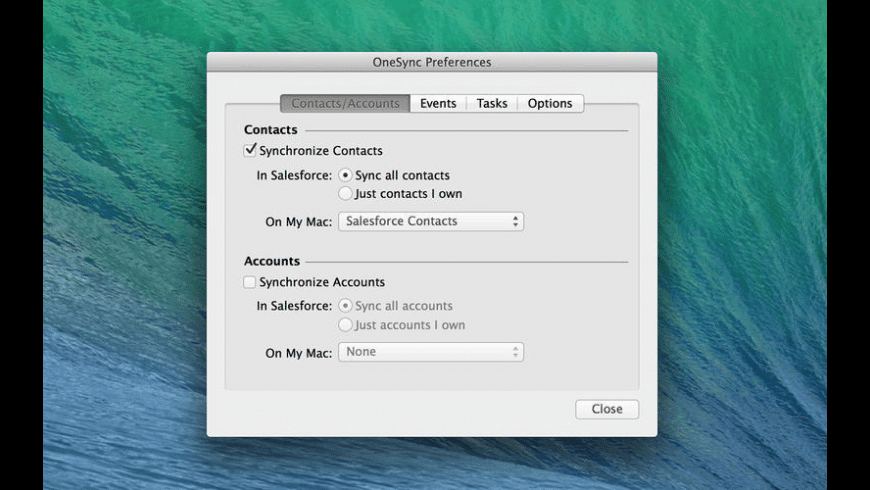
Task: Click the In Salesforce label under Contacts
Action: click(x=294, y=175)
